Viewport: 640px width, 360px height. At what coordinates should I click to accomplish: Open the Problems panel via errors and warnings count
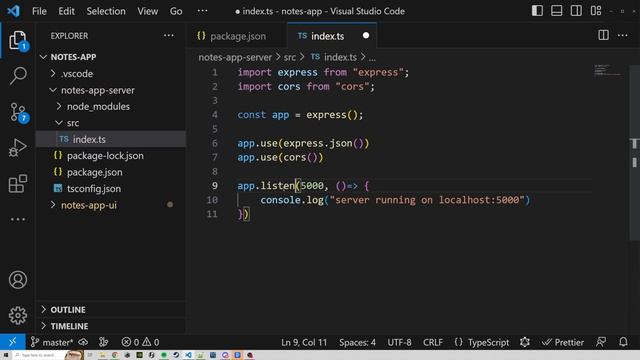[140, 342]
